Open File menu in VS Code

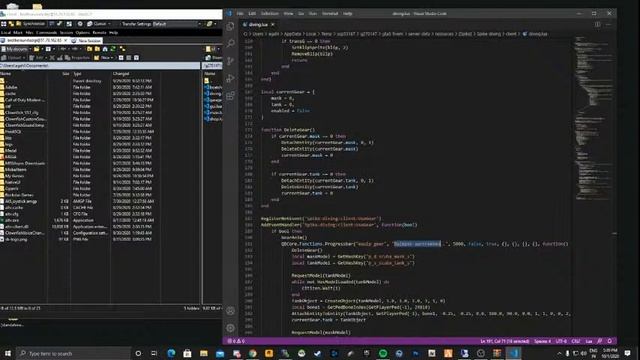point(240,13)
